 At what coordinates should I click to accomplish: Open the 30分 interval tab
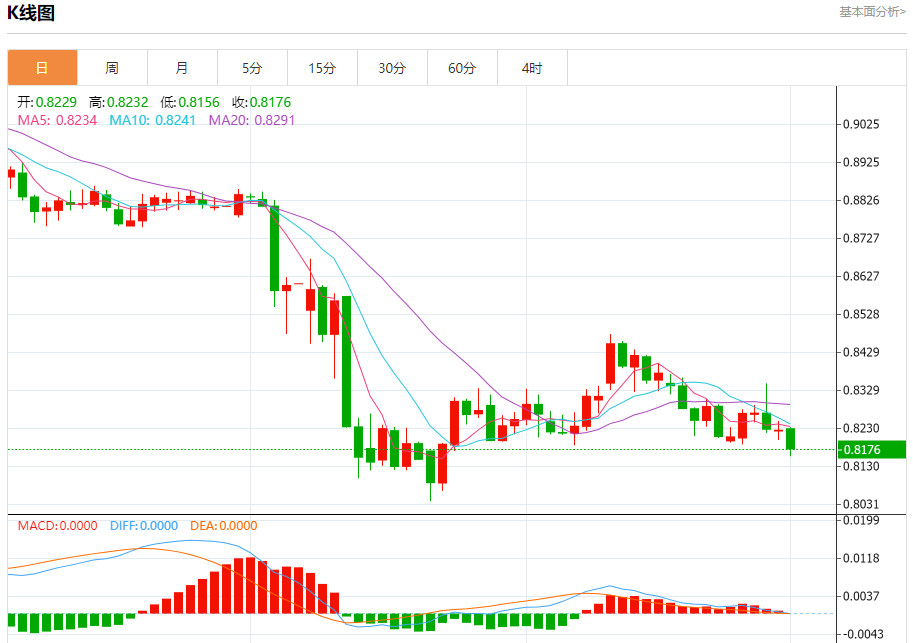[392, 68]
